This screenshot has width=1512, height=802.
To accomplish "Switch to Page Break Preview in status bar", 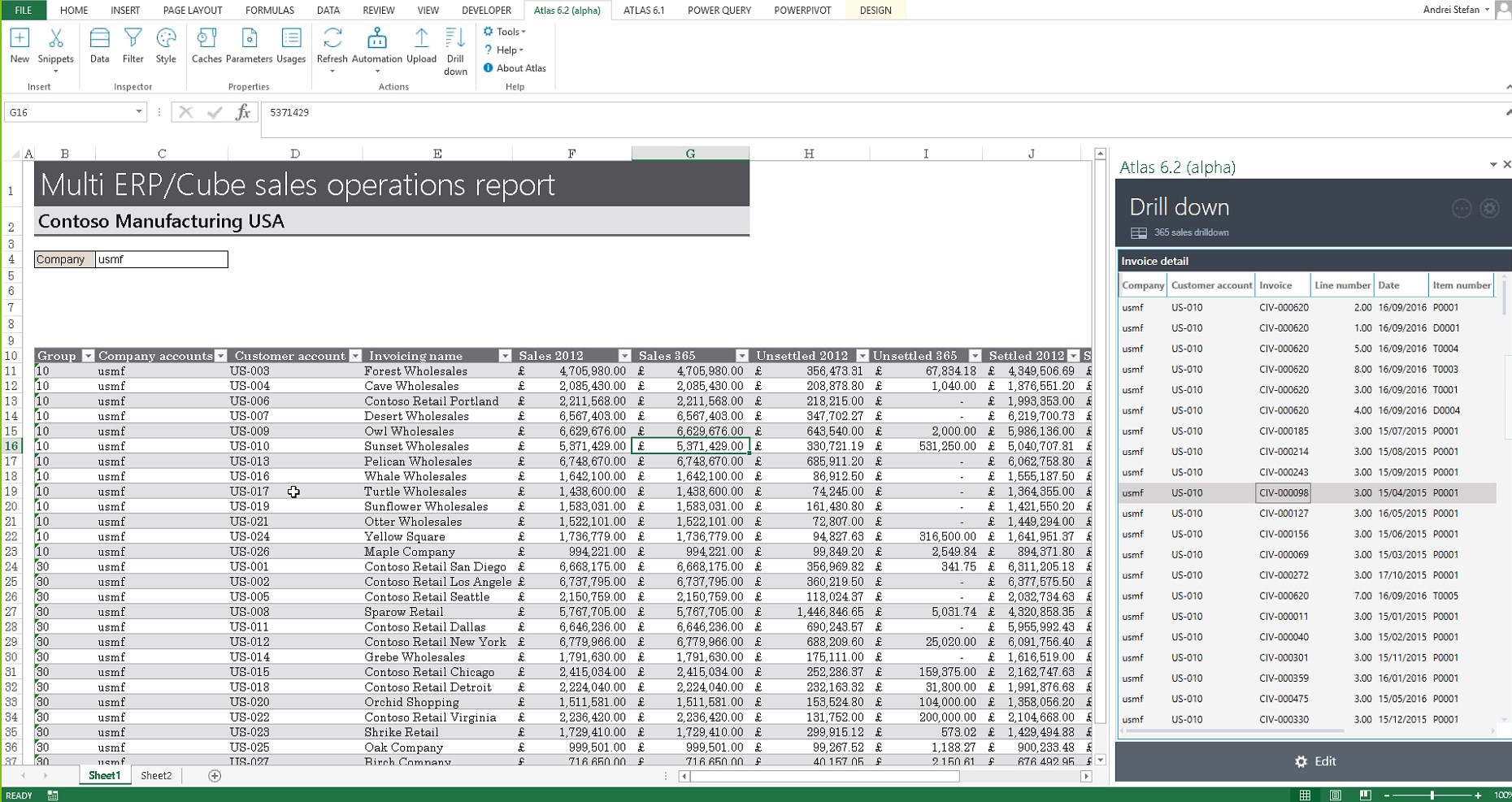I will (x=1365, y=795).
